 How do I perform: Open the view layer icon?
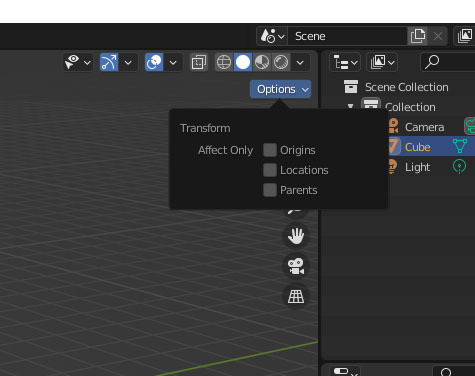click(465, 36)
